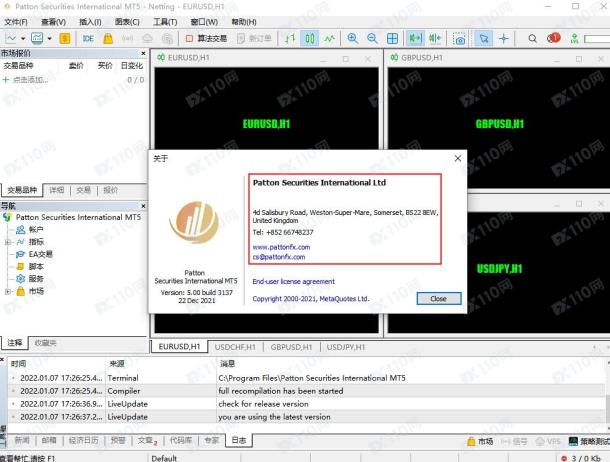
Task: Click the search magnifier icon in toolbar
Action: pyautogui.click(x=533, y=38)
